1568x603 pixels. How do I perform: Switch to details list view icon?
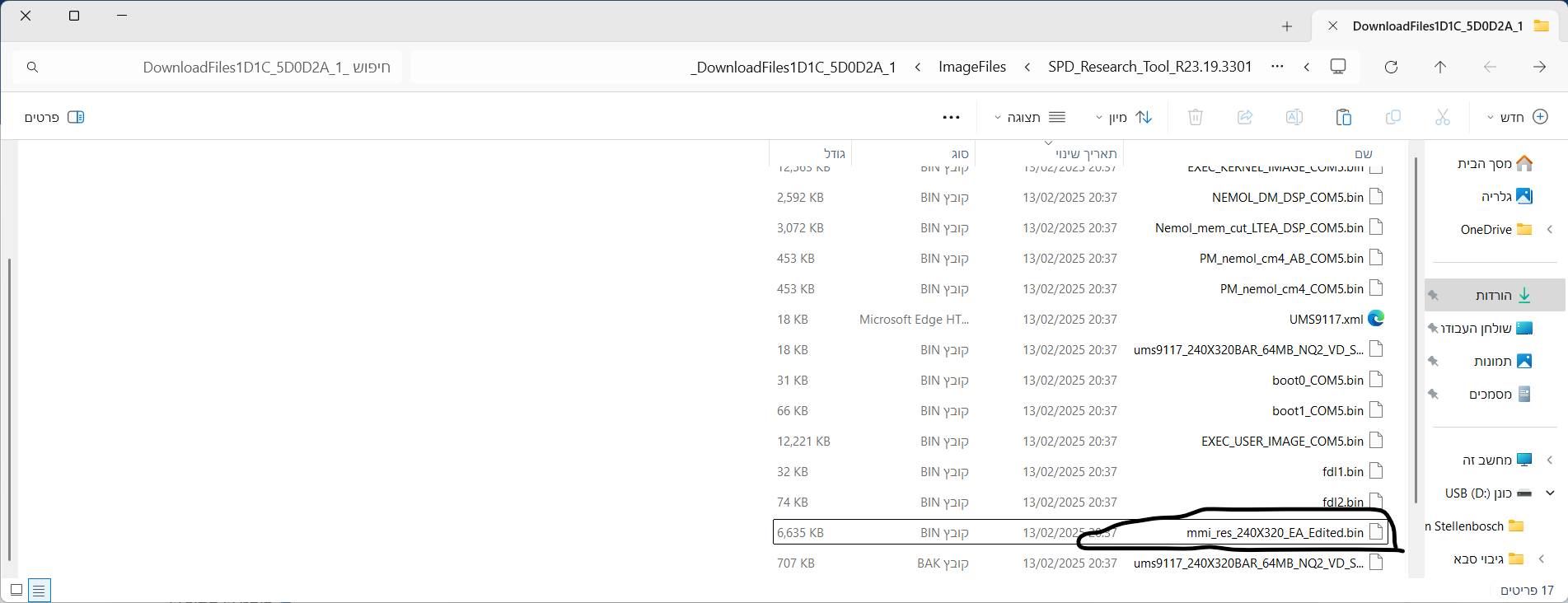39,590
